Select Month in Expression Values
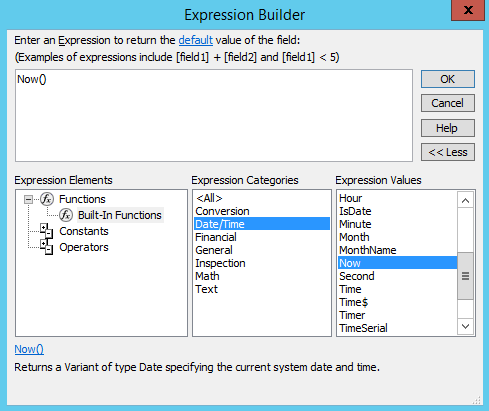489x411 pixels. [x=397, y=237]
